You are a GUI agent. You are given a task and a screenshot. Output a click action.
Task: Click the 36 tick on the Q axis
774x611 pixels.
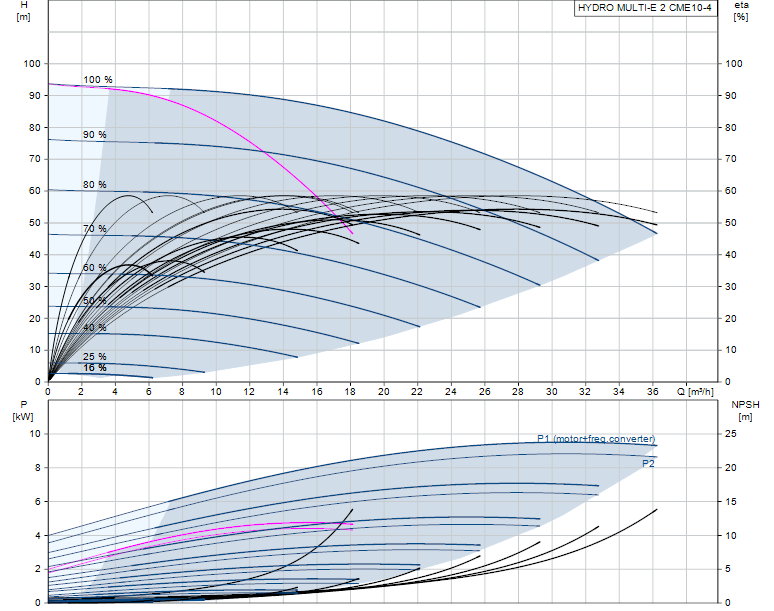coord(653,392)
